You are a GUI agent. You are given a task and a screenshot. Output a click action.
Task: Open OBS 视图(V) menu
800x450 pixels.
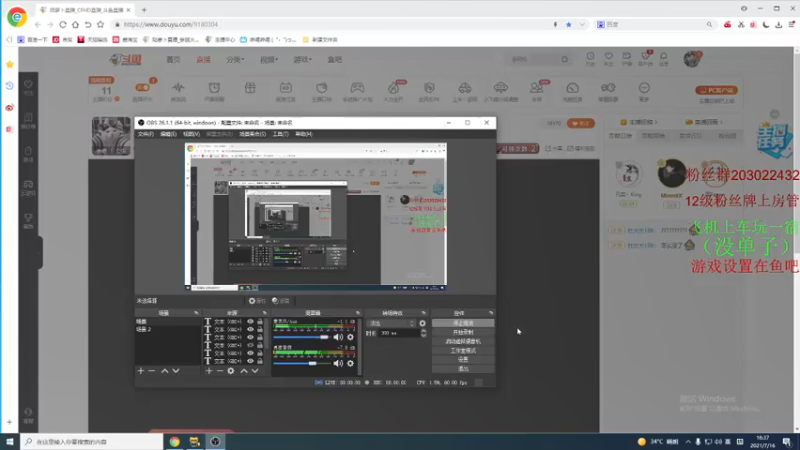(x=191, y=134)
